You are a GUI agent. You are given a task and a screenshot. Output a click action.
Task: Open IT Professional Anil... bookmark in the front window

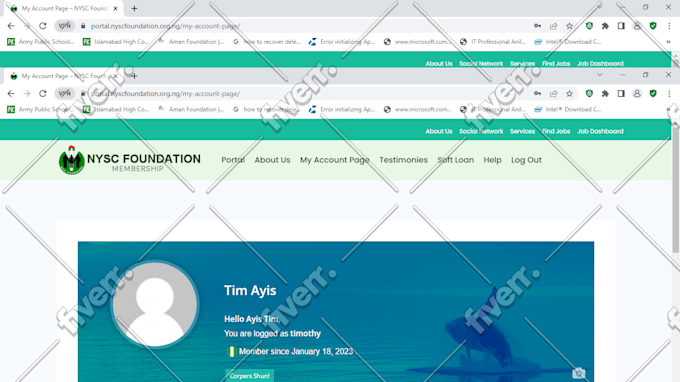coord(493,109)
